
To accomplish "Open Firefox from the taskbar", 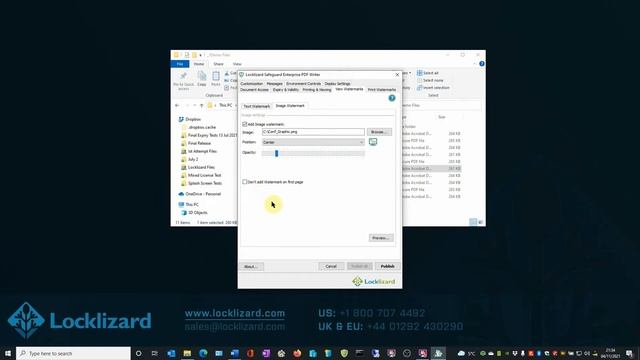I will click(x=297, y=353).
